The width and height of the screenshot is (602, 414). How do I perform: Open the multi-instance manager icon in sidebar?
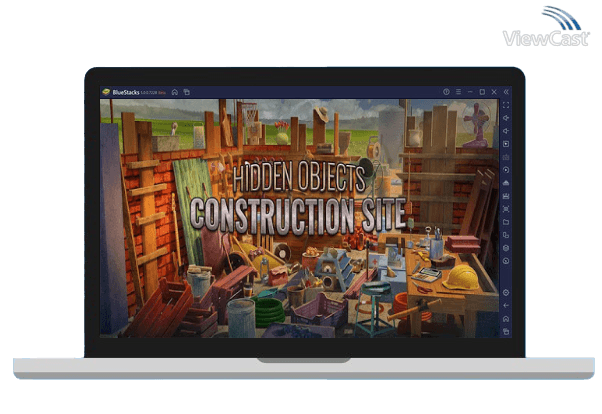[506, 235]
